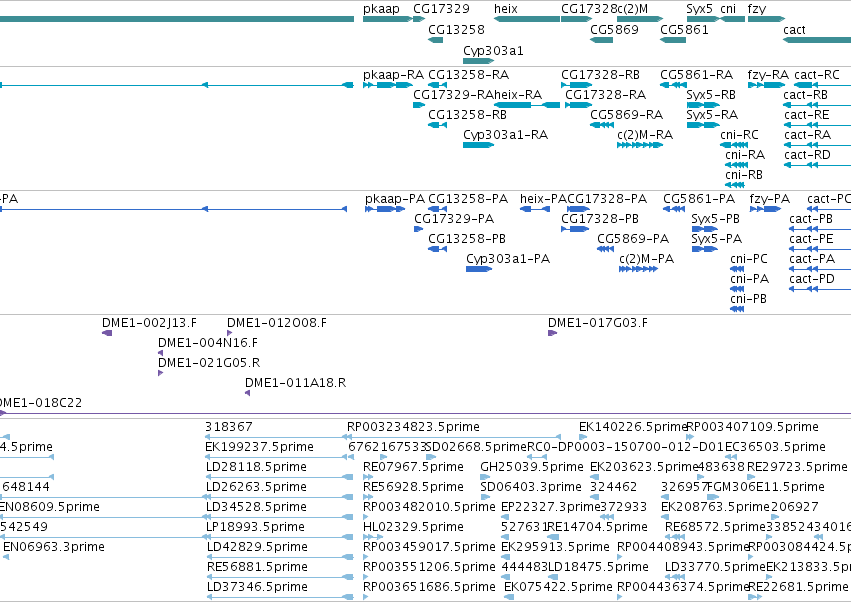
Task: Click the Syx5 gene label
Action: 700,9
